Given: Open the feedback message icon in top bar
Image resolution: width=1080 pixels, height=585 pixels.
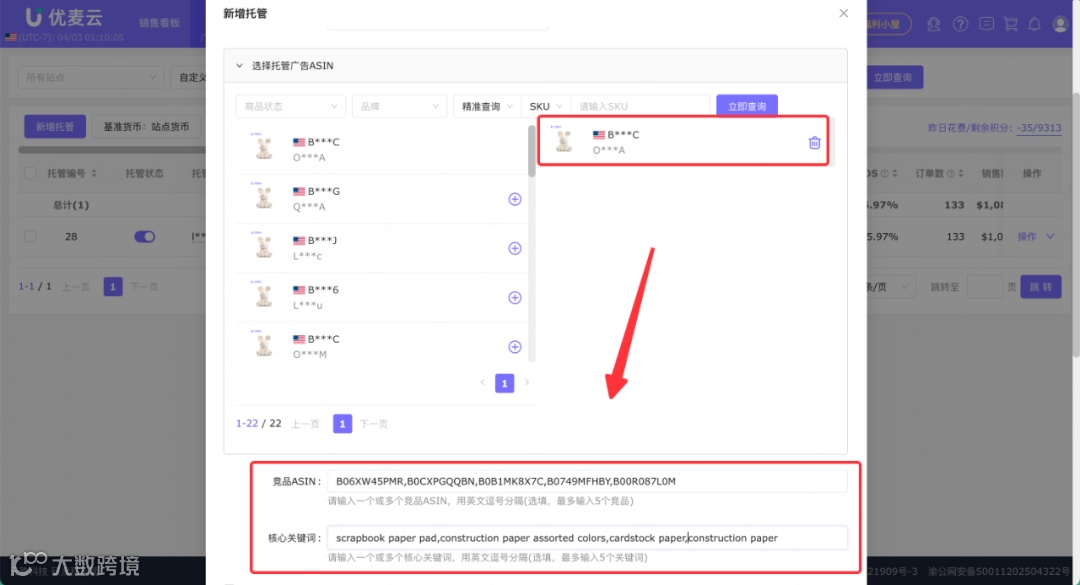Looking at the screenshot, I should click(x=988, y=24).
